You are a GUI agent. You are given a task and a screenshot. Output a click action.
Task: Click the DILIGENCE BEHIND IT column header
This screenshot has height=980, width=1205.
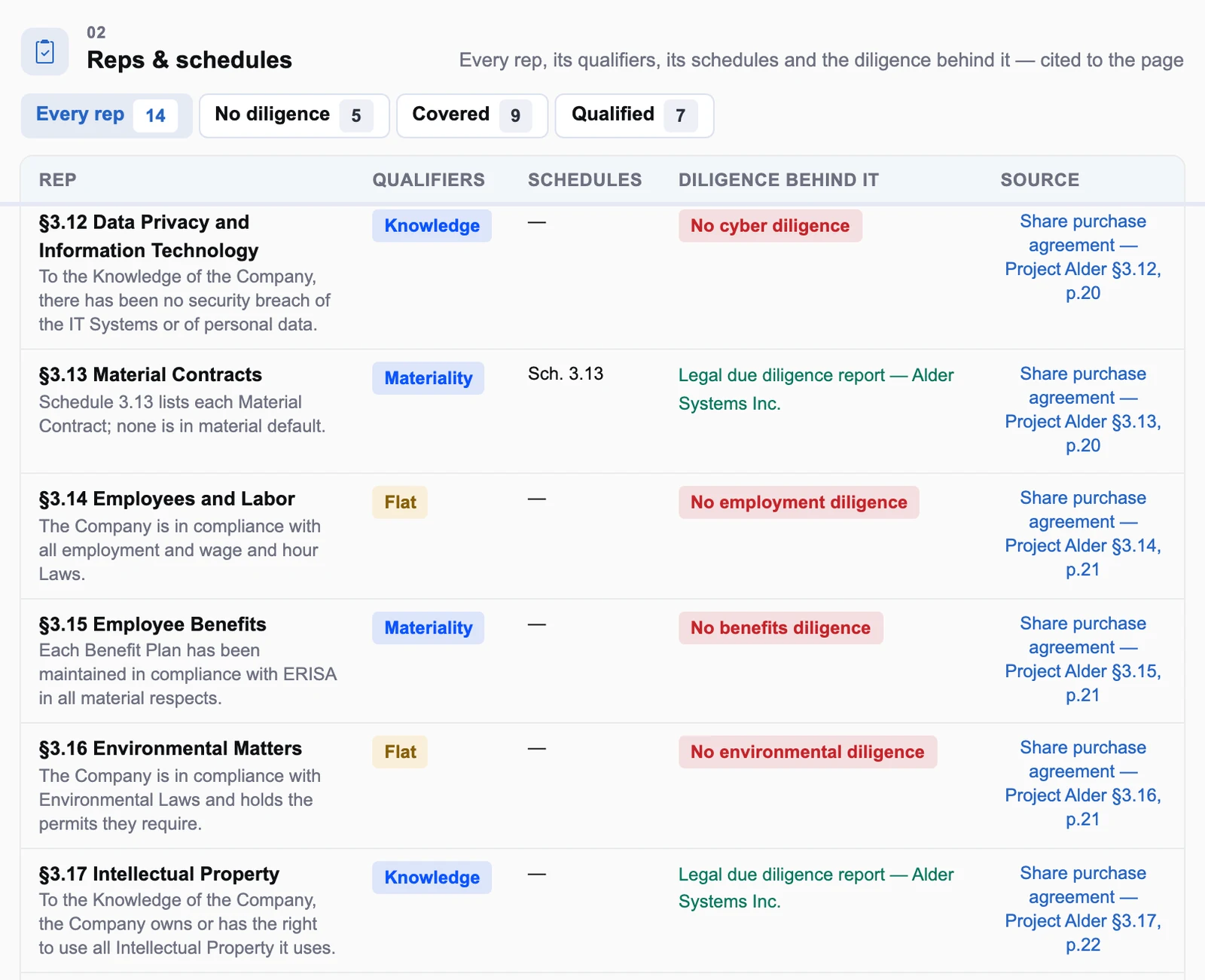[779, 180]
